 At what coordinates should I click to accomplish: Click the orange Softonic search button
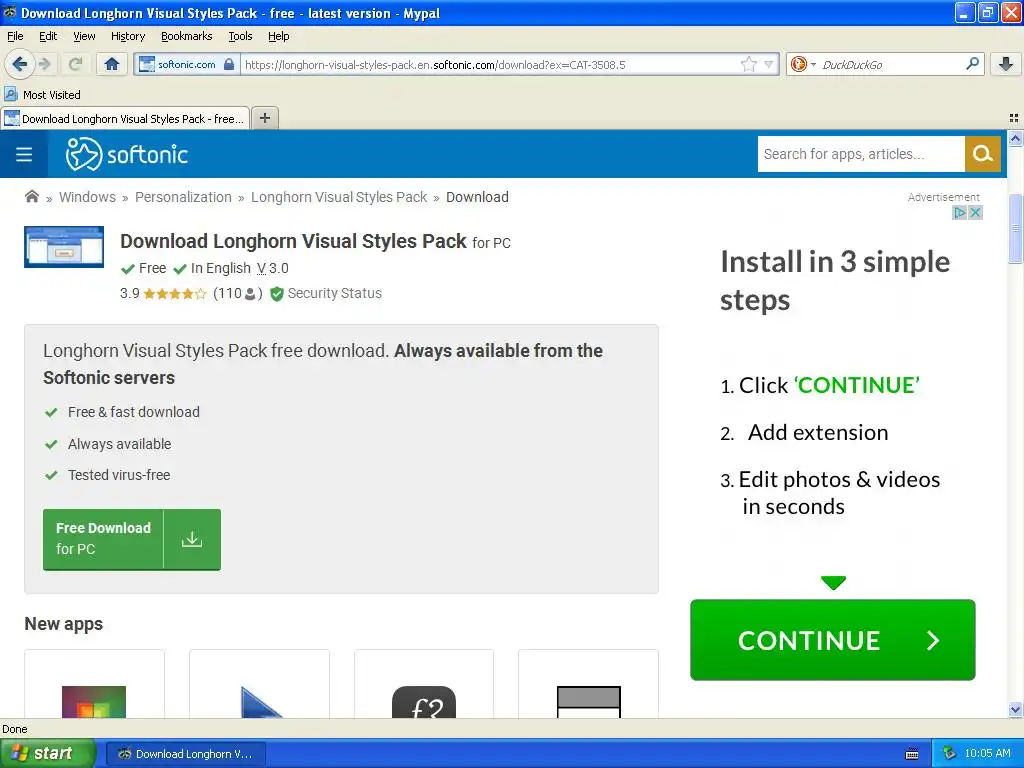click(x=982, y=154)
